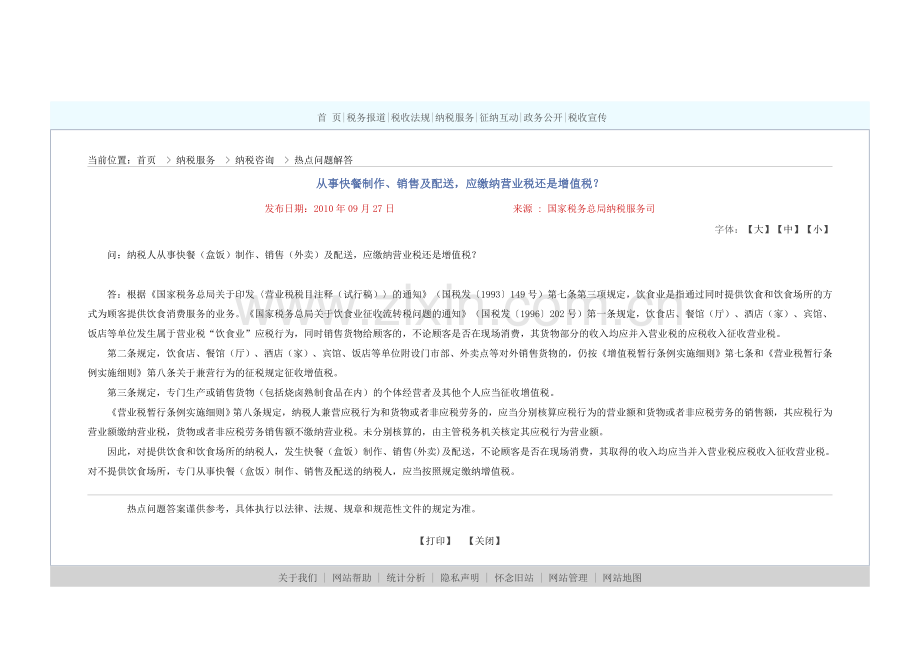Navigate to 政务公开 in top menu

click(x=543, y=118)
